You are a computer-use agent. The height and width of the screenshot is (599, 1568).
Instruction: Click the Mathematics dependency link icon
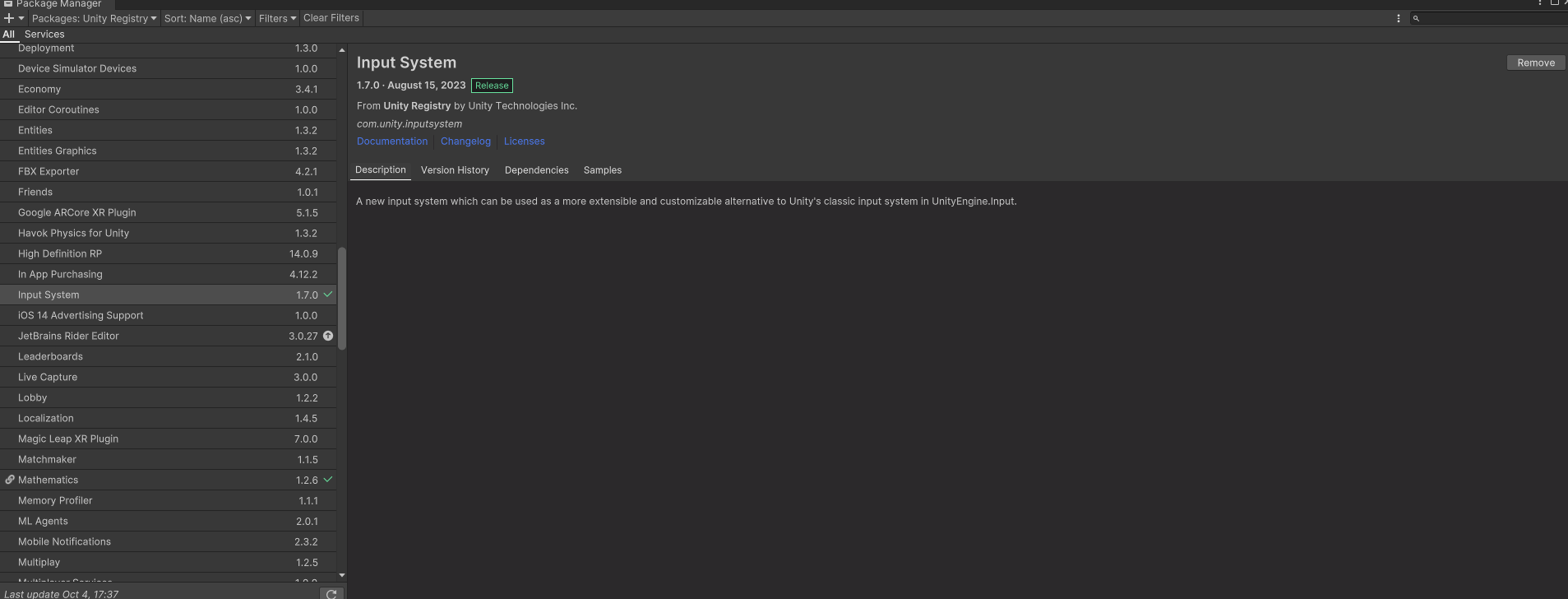(10, 480)
